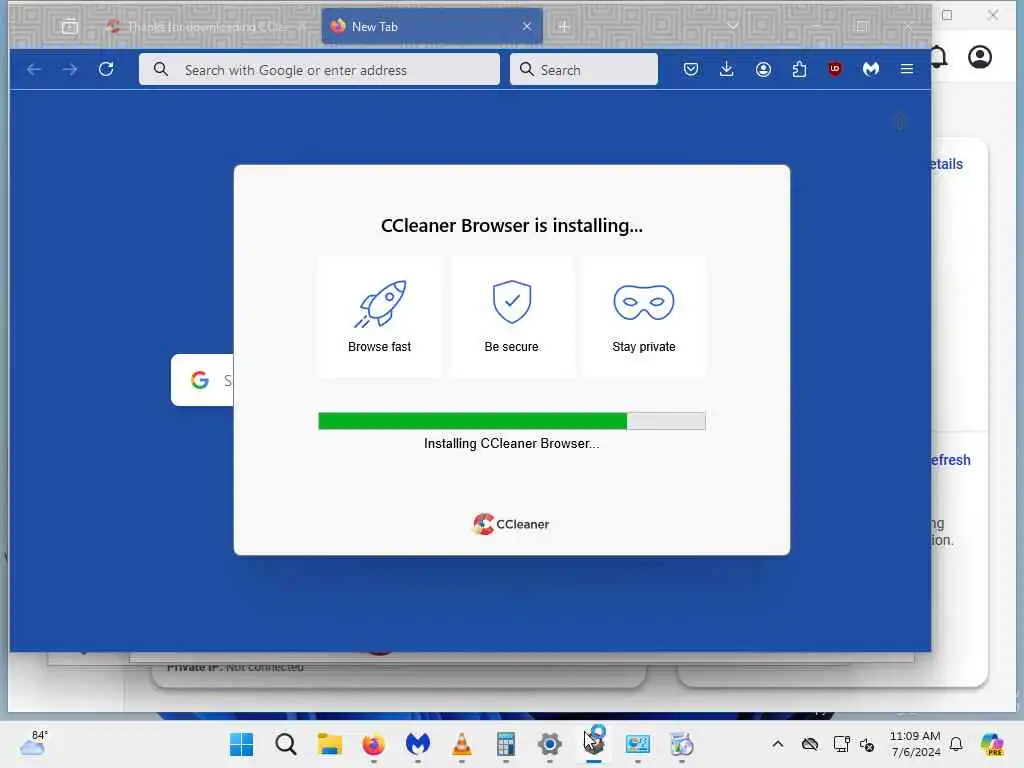The width and height of the screenshot is (1024, 768).
Task: Open Malwarebytes from the taskbar
Action: pos(417,744)
